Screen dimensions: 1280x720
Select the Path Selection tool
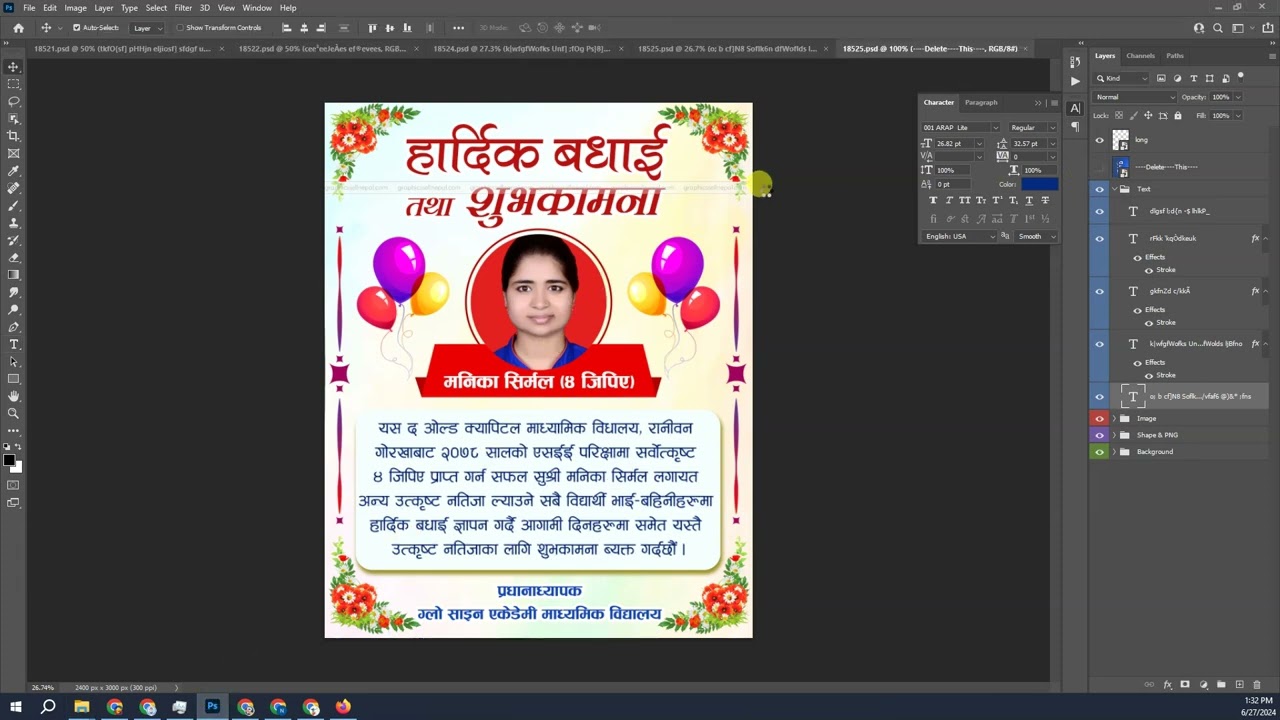tap(13, 361)
